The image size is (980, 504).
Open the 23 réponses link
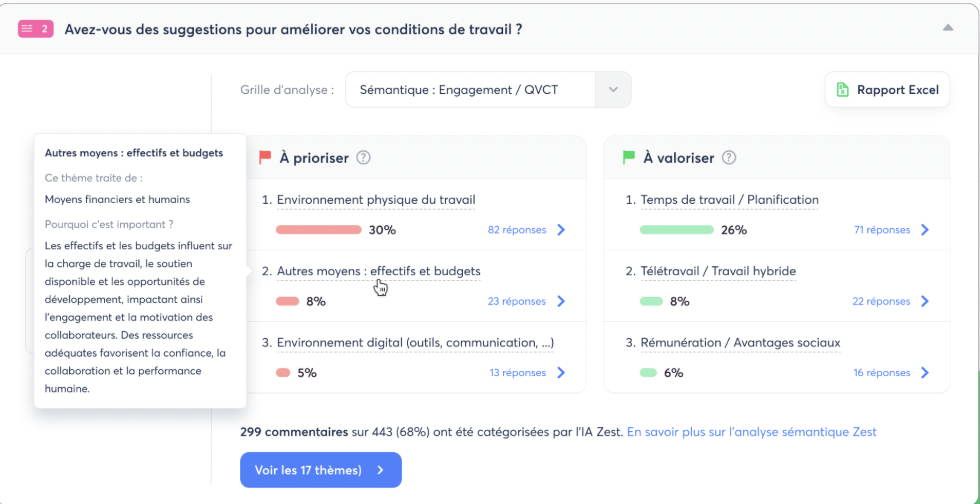tap(516, 301)
